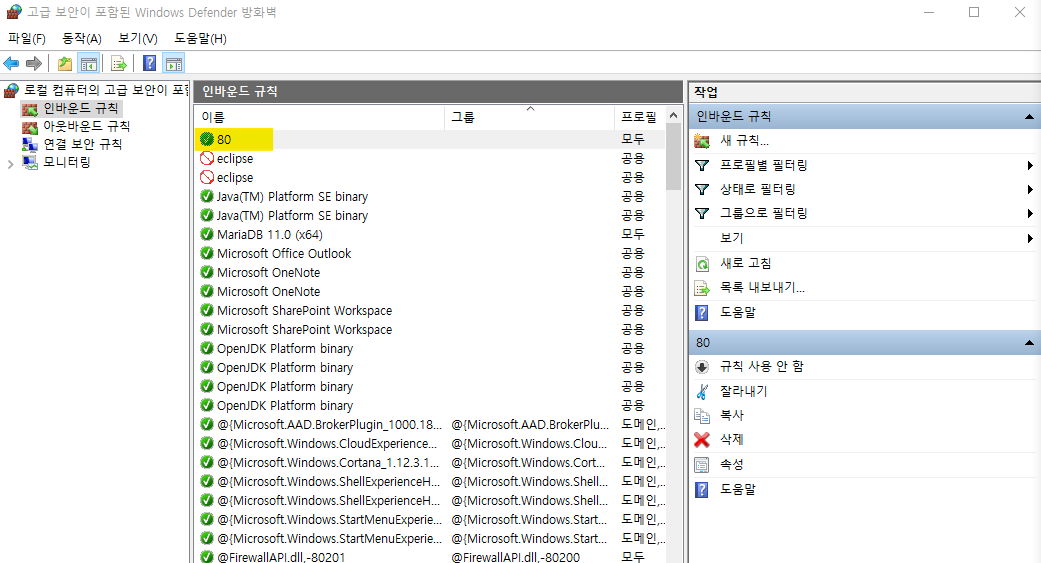Click the red X icon beside 삭제
The image size is (1041, 563).
point(702,440)
